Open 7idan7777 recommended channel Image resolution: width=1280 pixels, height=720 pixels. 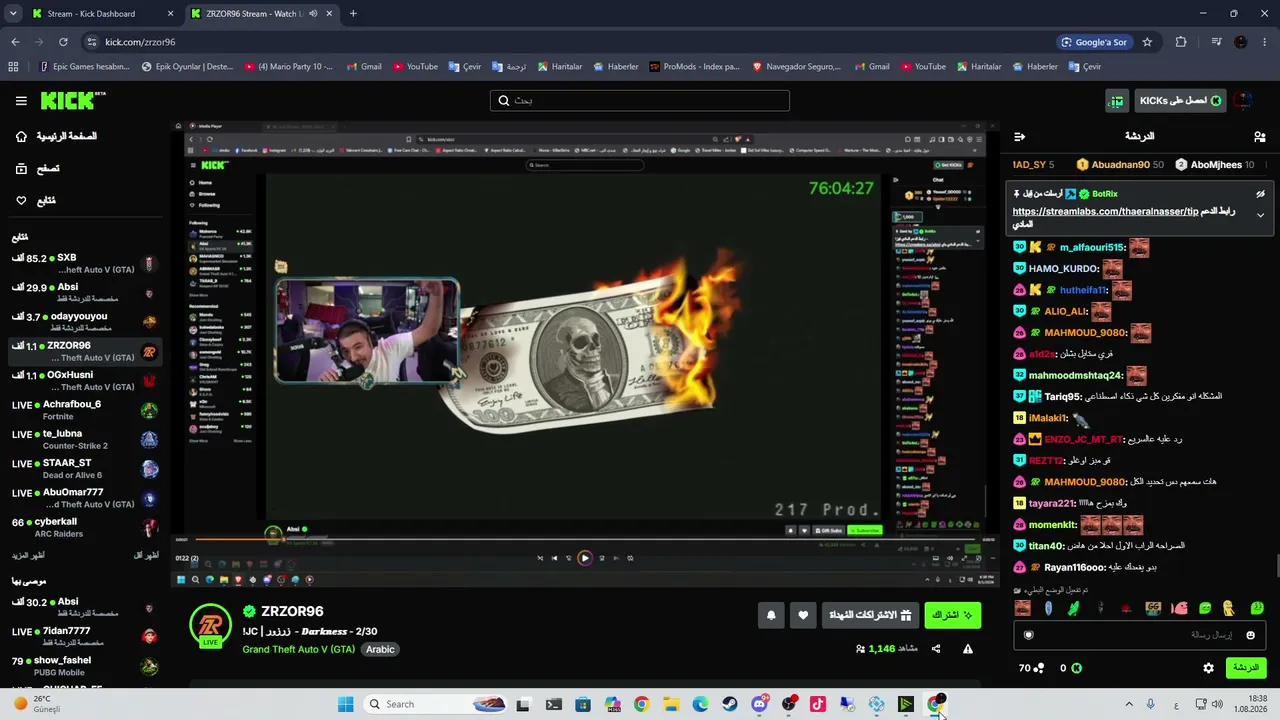85,637
